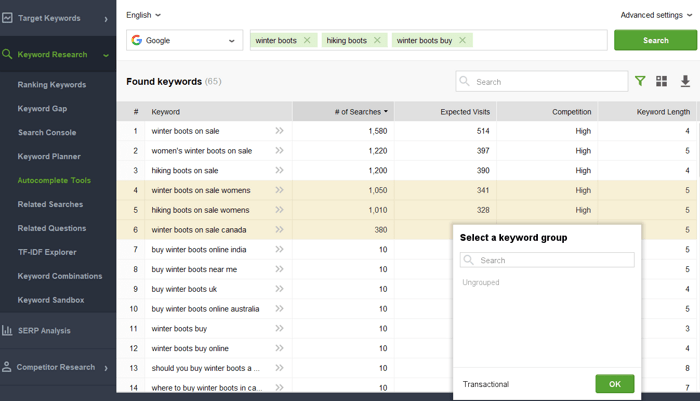Open the Related Questions menu item
Screen dimensions: 700x401
pos(52,228)
